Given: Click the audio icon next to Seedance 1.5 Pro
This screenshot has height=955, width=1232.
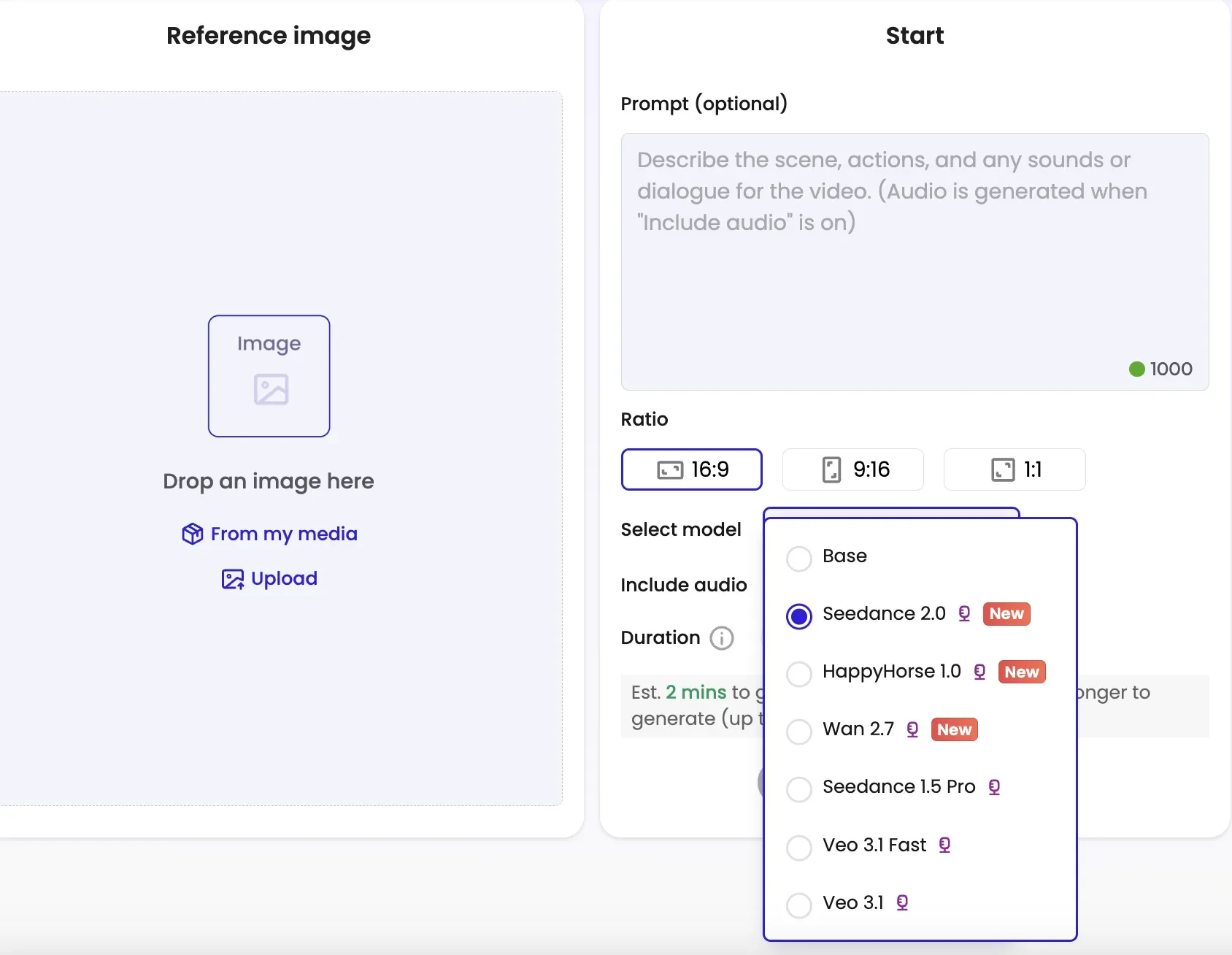Looking at the screenshot, I should [994, 787].
